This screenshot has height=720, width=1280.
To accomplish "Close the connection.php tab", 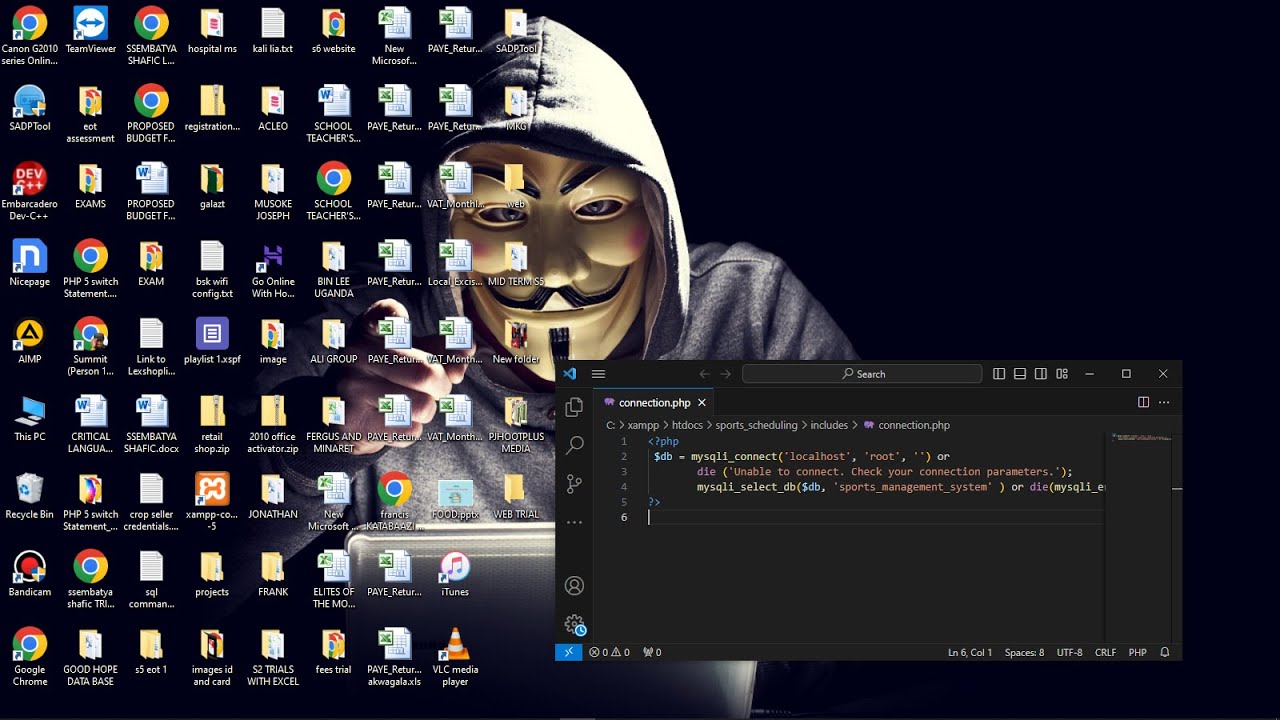I will pos(702,402).
